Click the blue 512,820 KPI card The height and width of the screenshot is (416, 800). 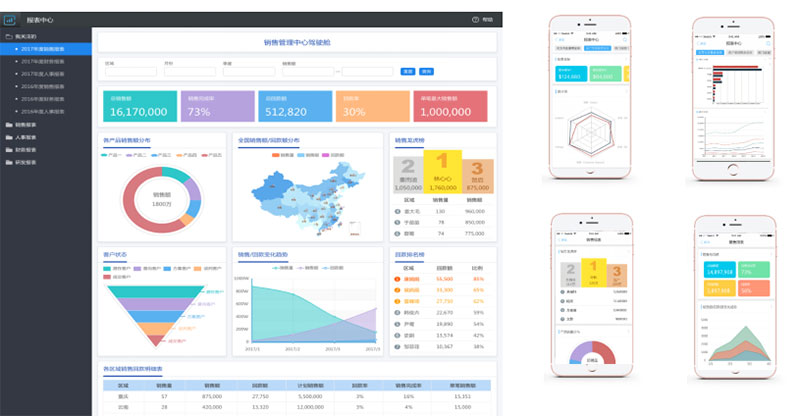pos(295,106)
